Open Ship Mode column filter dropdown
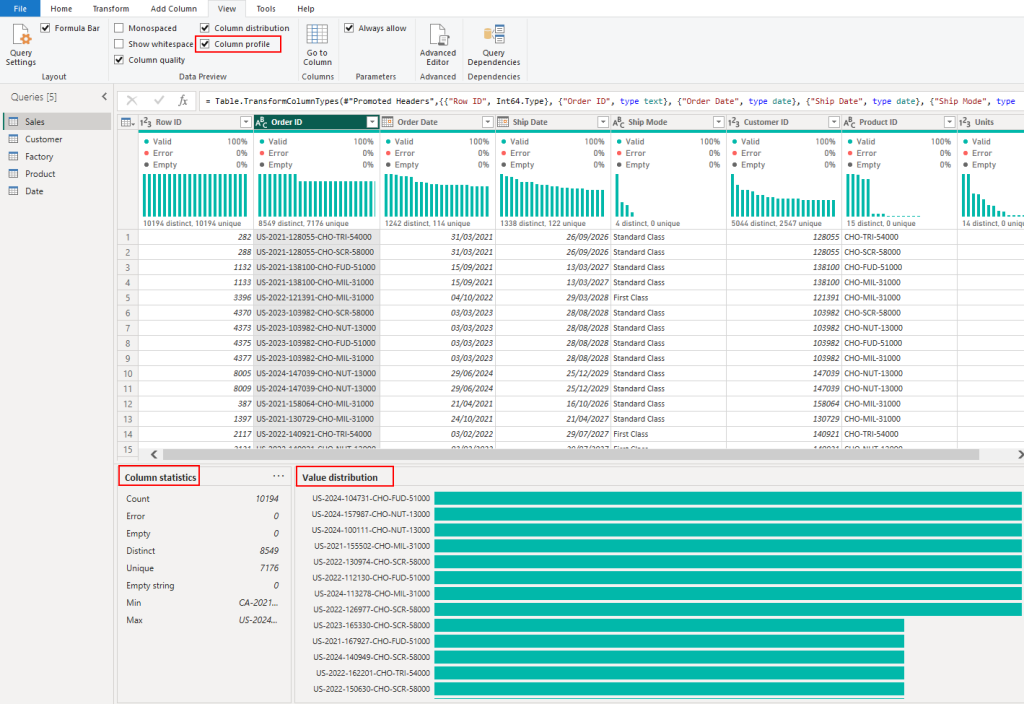Screen dimensions: 1024x704 pyautogui.click(x=718, y=122)
